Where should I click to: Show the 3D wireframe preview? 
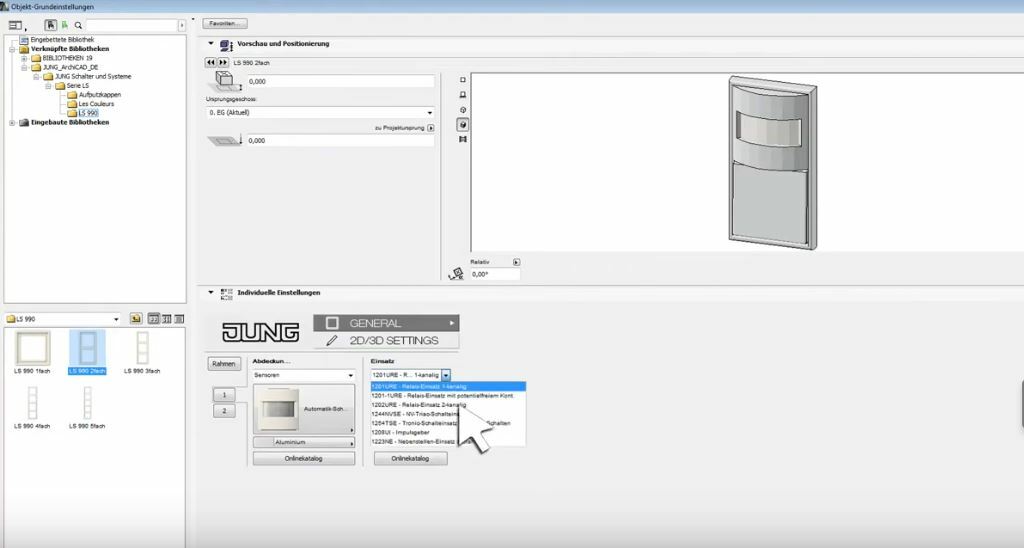(x=463, y=110)
